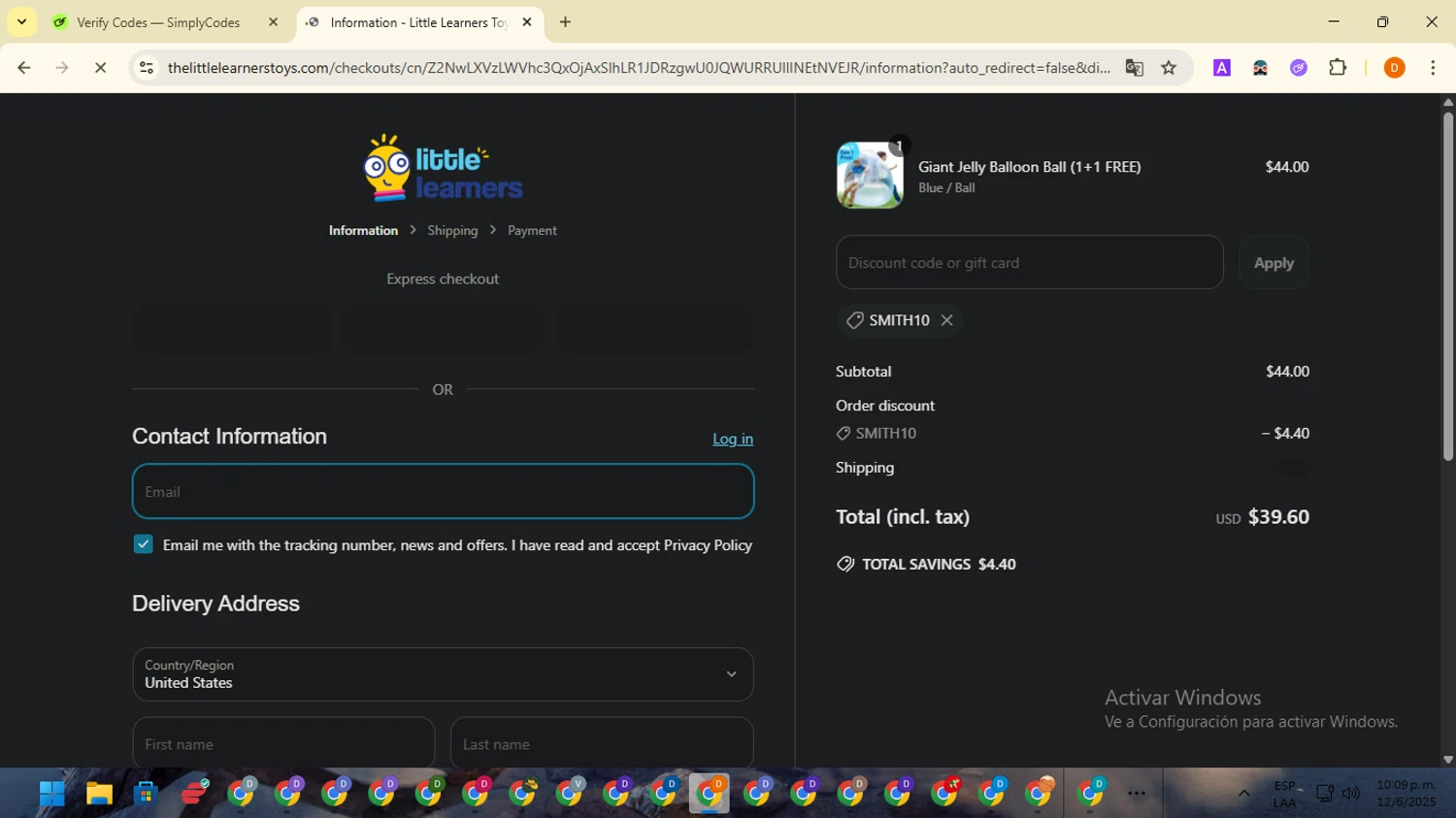Viewport: 1456px width, 818px height.
Task: Open the ESP LAA language switcher
Action: point(1285,794)
